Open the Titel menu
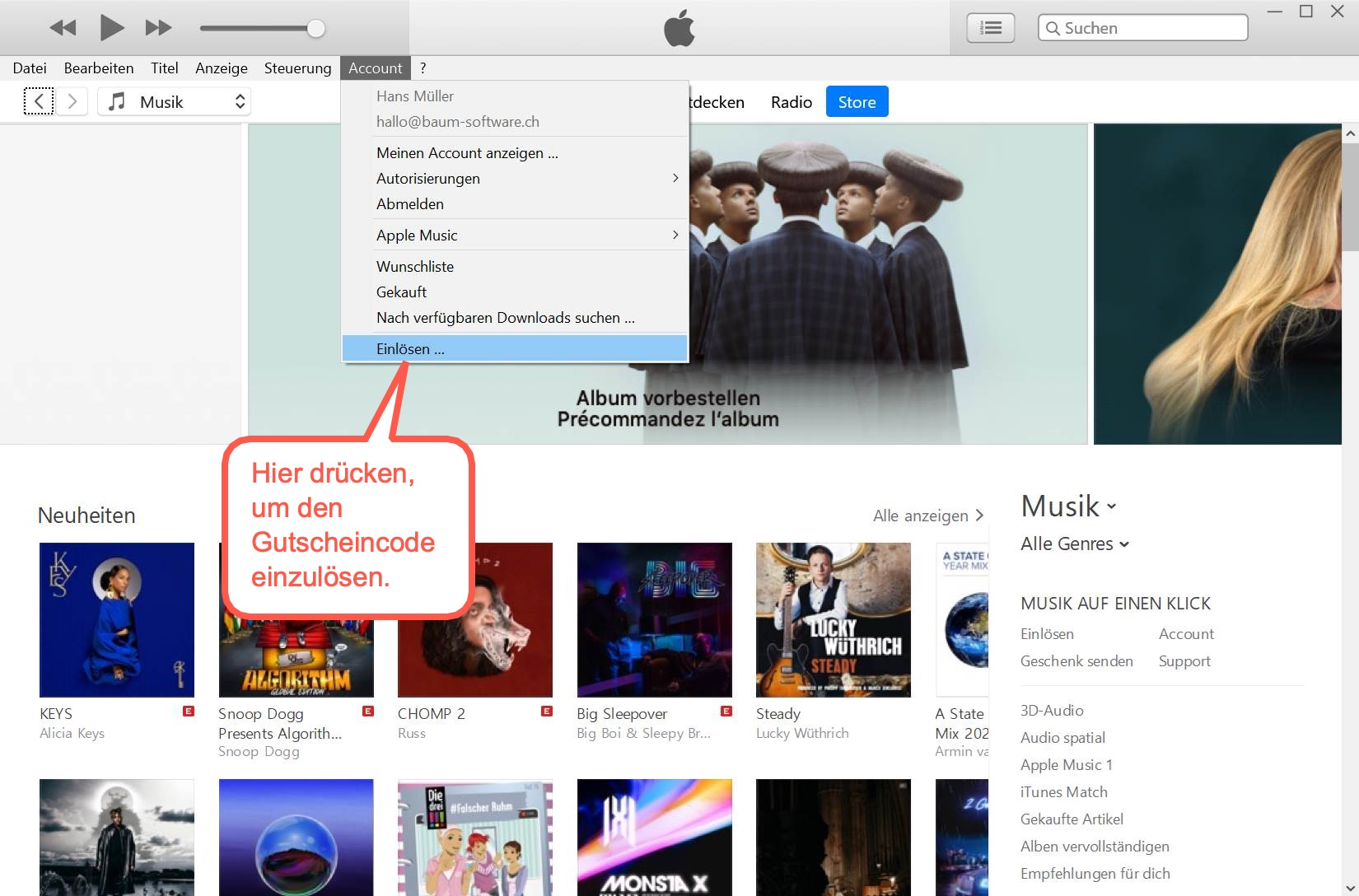Image resolution: width=1359 pixels, height=896 pixels. click(165, 68)
